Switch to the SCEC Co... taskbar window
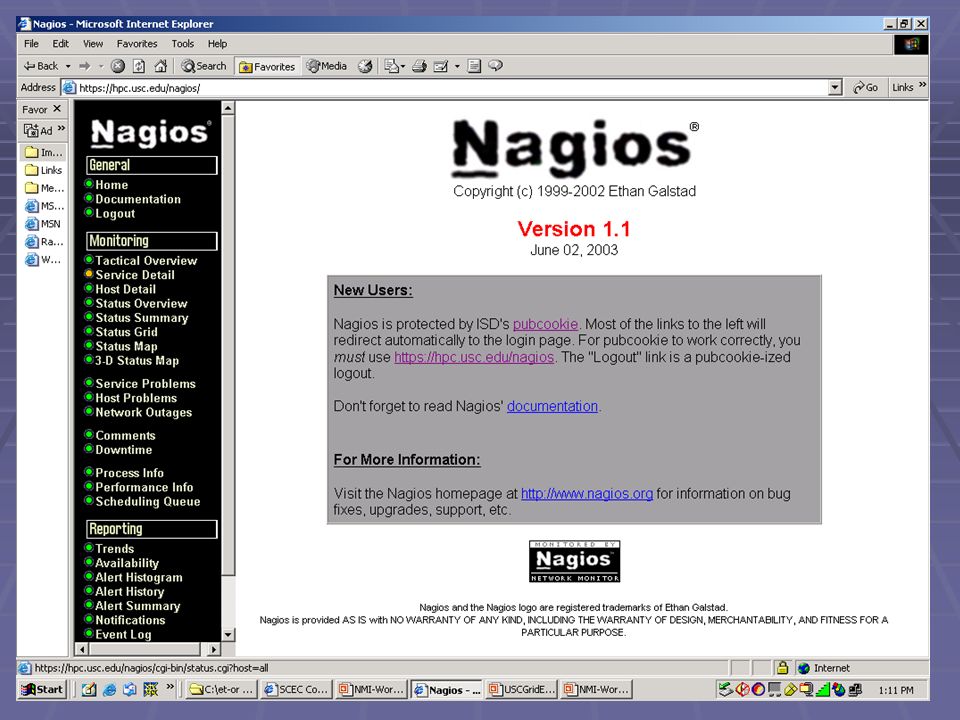Viewport: 960px width, 720px height. [296, 689]
